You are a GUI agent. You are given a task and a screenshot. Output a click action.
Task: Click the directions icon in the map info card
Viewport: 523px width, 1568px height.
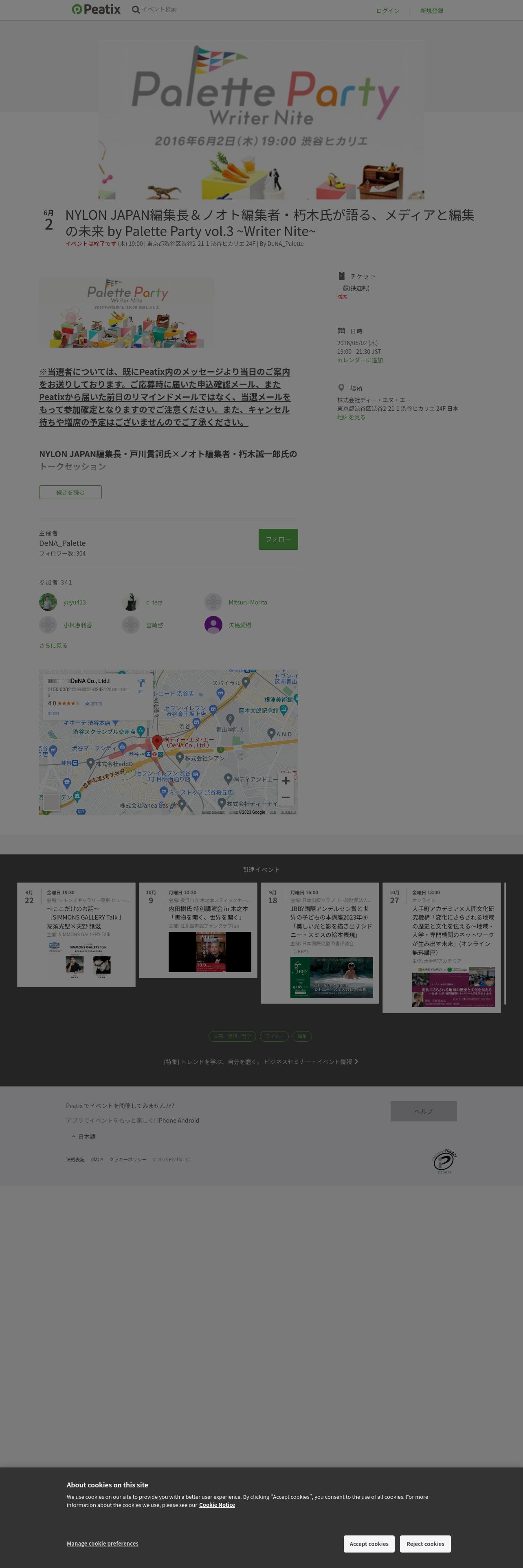pyautogui.click(x=141, y=683)
